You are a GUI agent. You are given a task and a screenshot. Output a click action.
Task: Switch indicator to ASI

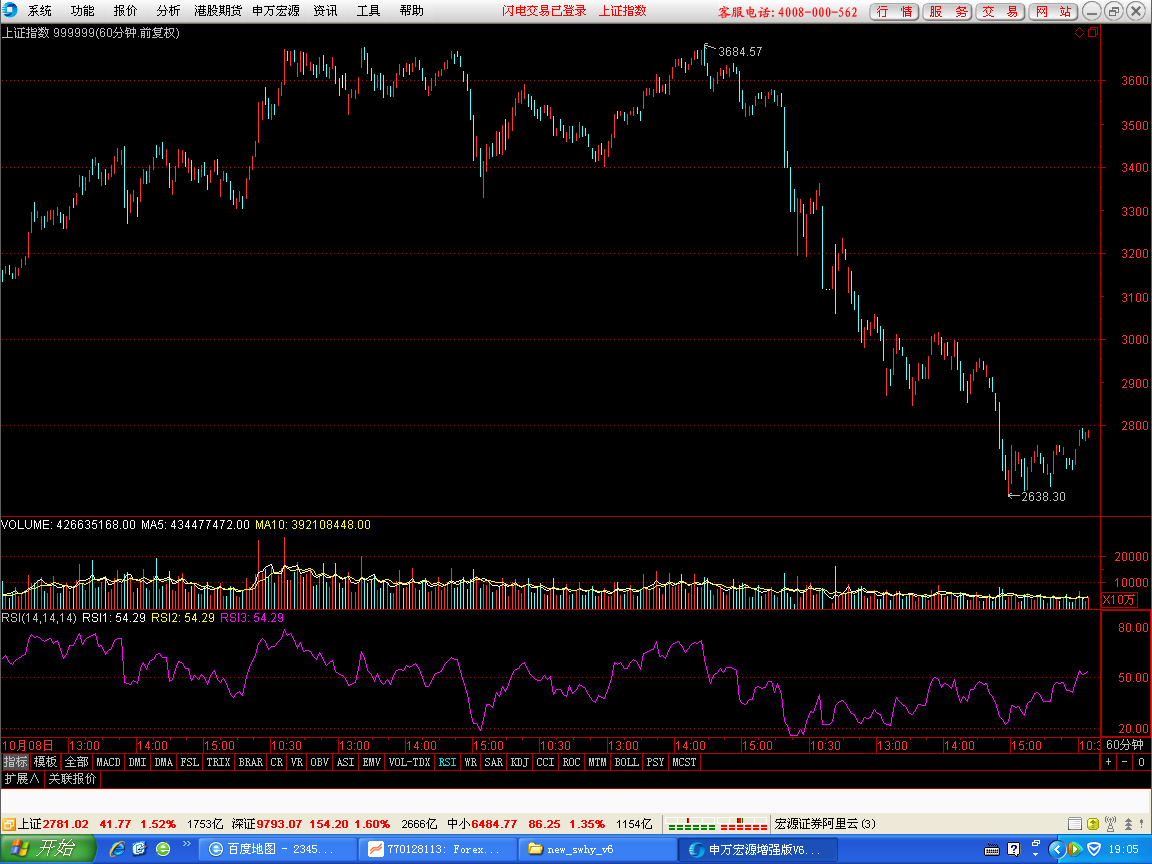[345, 762]
